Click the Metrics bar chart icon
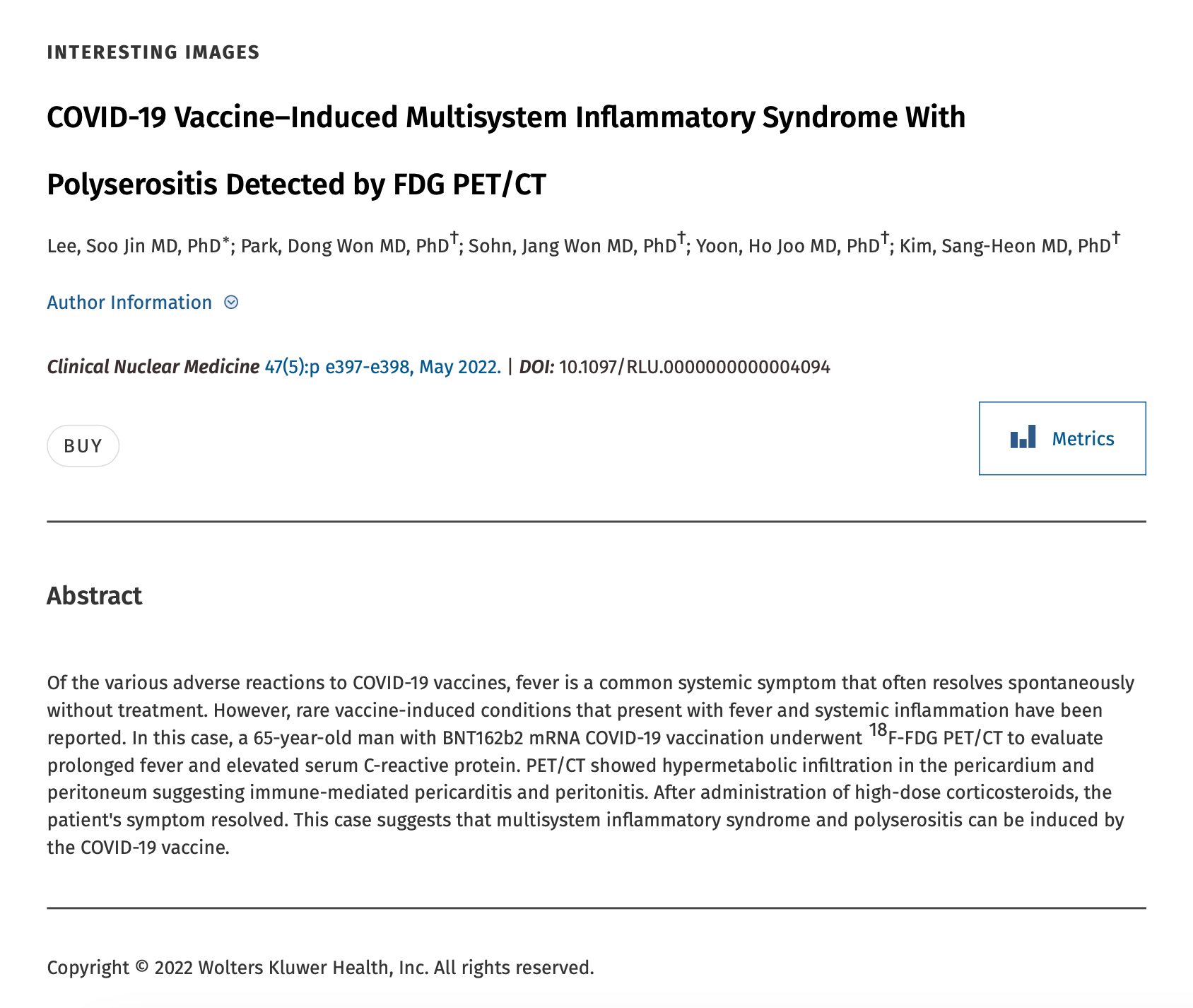 pyautogui.click(x=1023, y=437)
